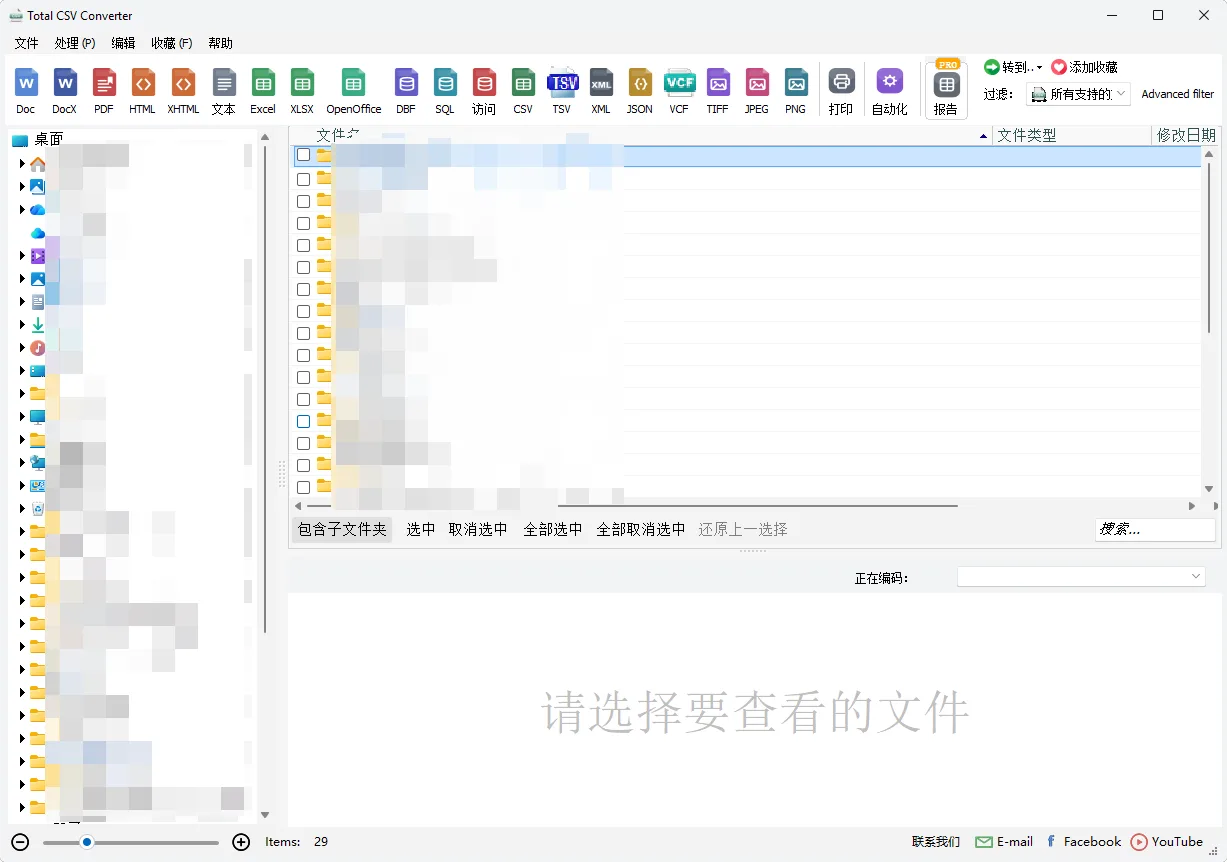Screen dimensions: 1227x862
Task: Open the Facebook link
Action: pos(1084,842)
